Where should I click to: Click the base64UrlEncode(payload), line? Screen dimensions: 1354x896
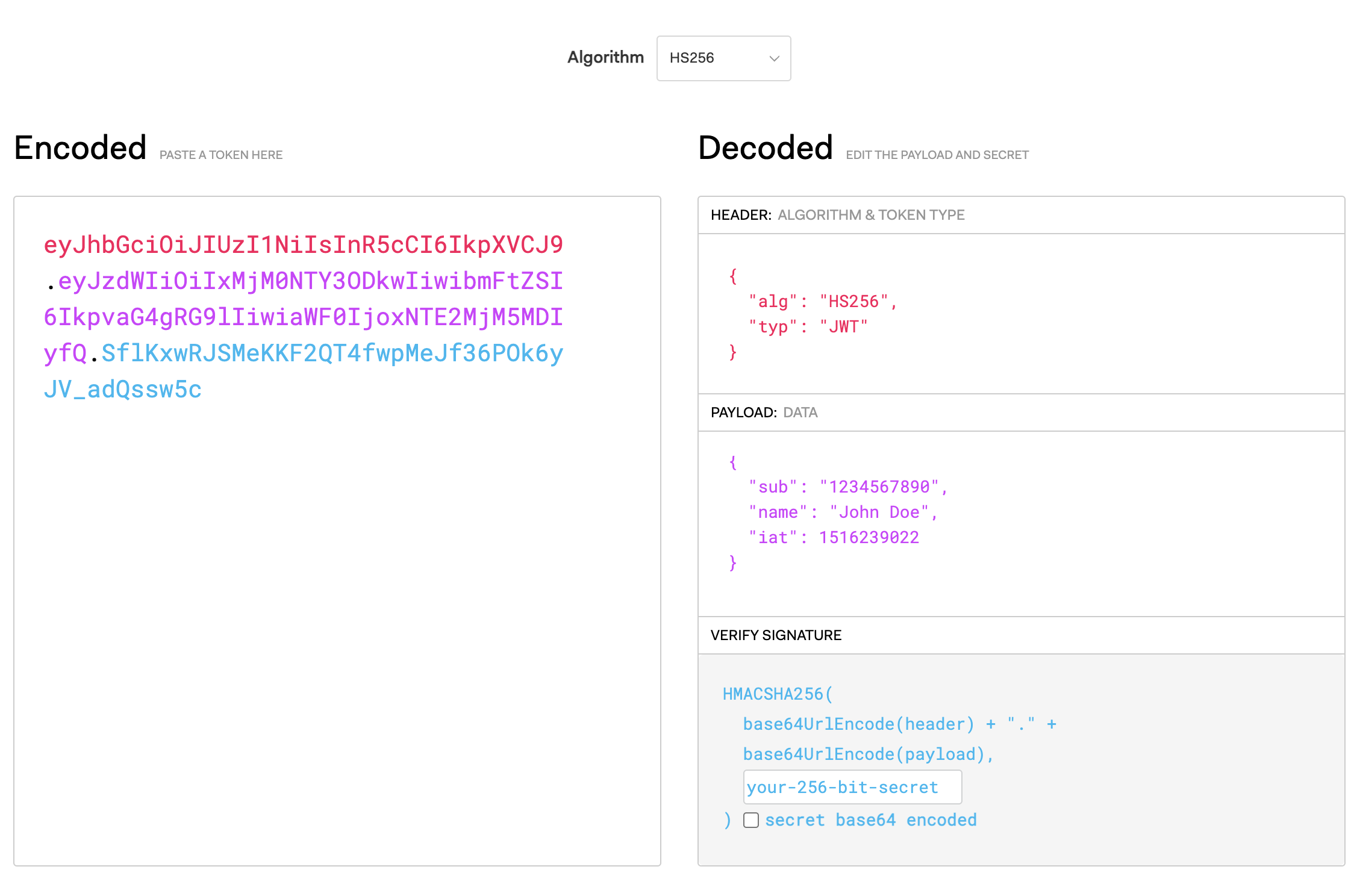coord(868,754)
